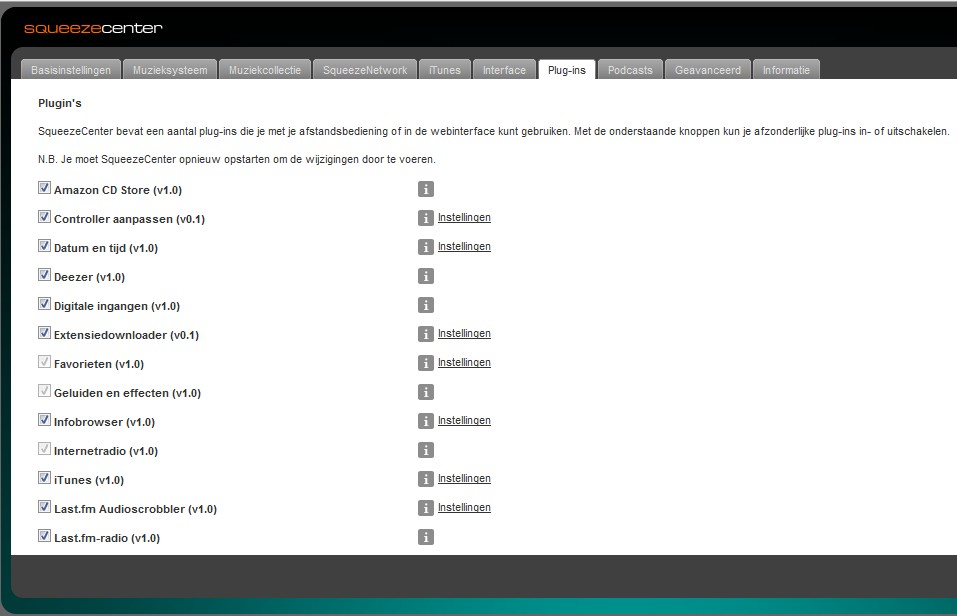This screenshot has height=616, width=957.
Task: Click the Amazon CD Store (v1.0) label
Action: pyautogui.click(x=118, y=190)
